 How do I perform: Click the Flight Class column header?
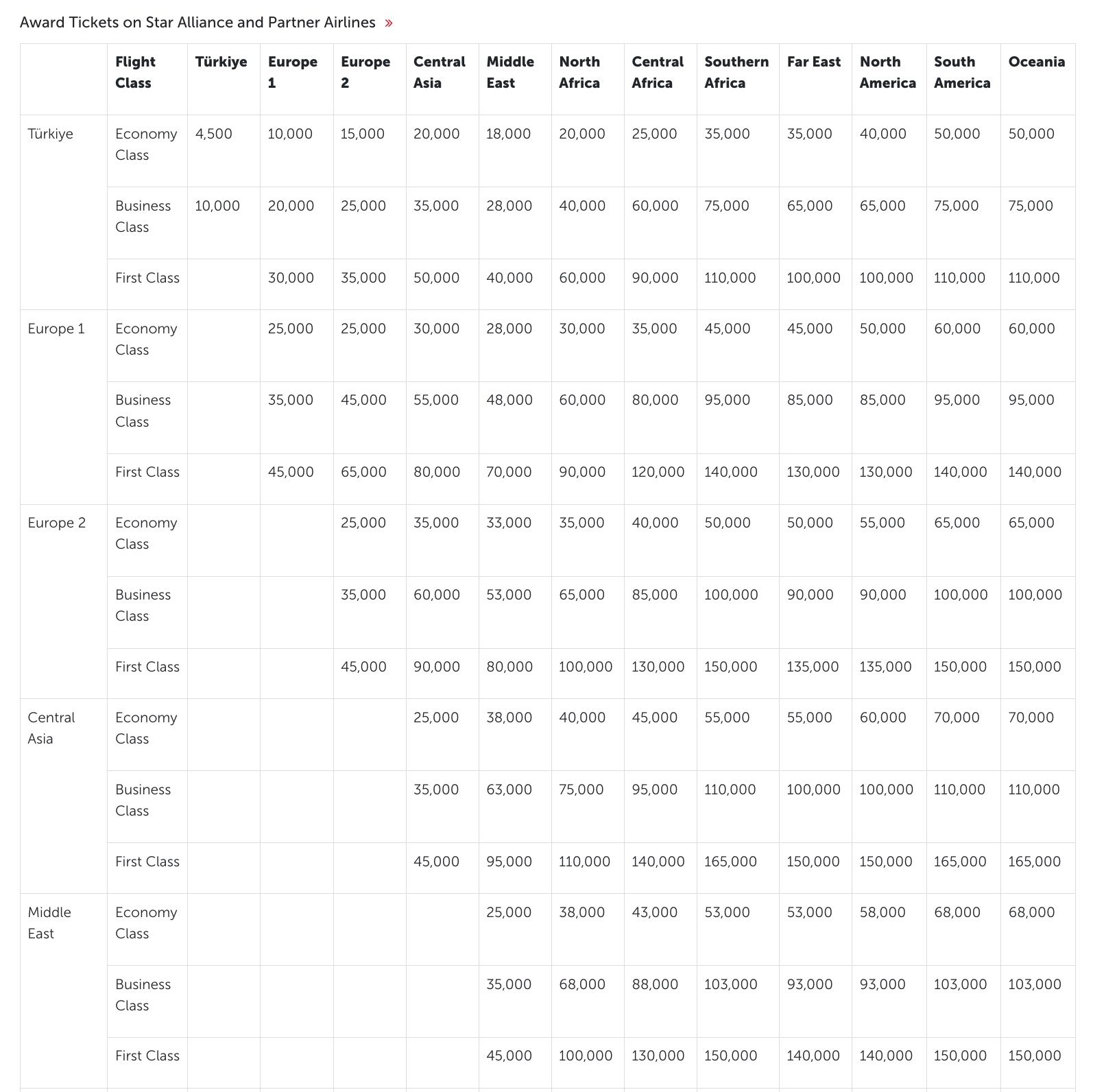135,72
